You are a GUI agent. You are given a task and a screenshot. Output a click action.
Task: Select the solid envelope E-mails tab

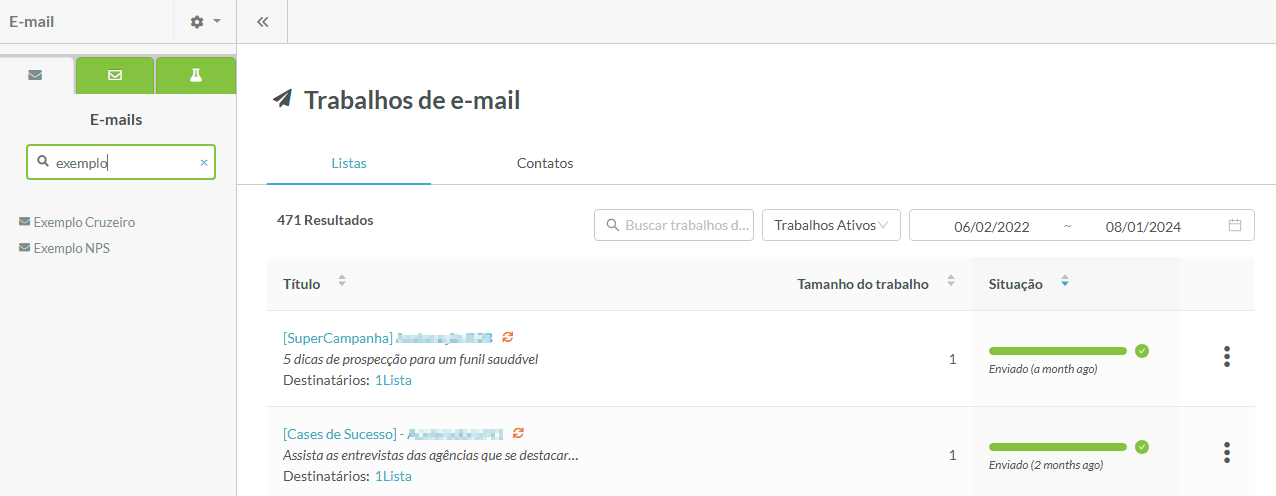pyautogui.click(x=36, y=75)
